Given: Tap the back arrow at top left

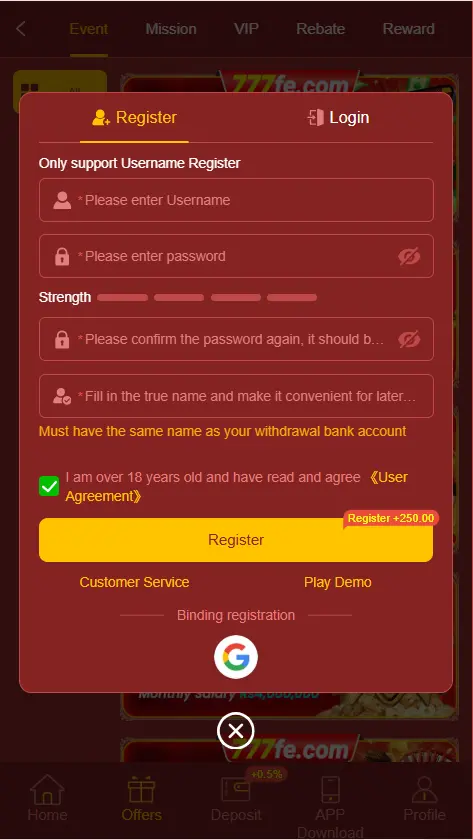Looking at the screenshot, I should 21,28.
